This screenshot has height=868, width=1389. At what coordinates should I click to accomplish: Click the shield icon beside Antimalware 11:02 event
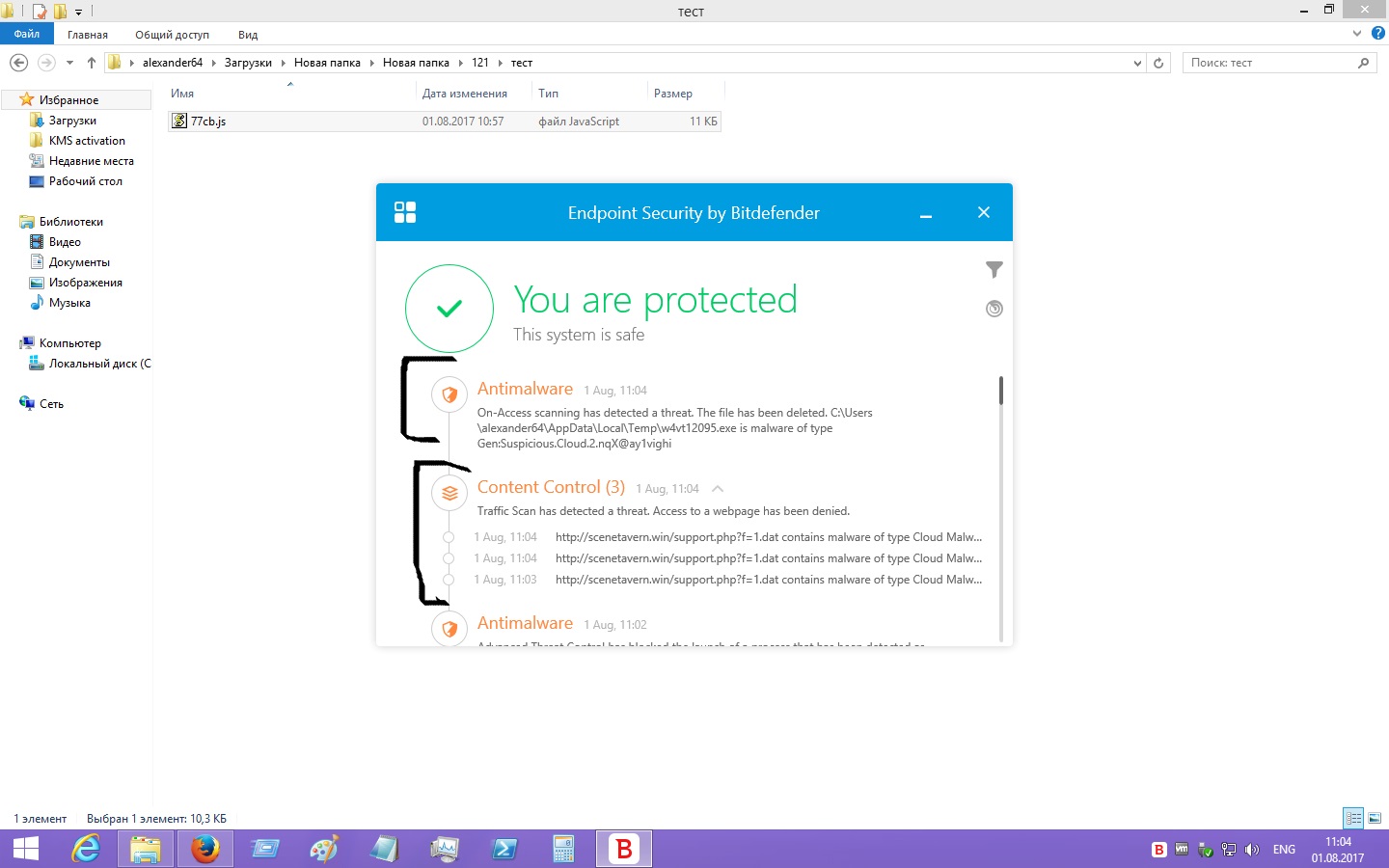coord(449,629)
